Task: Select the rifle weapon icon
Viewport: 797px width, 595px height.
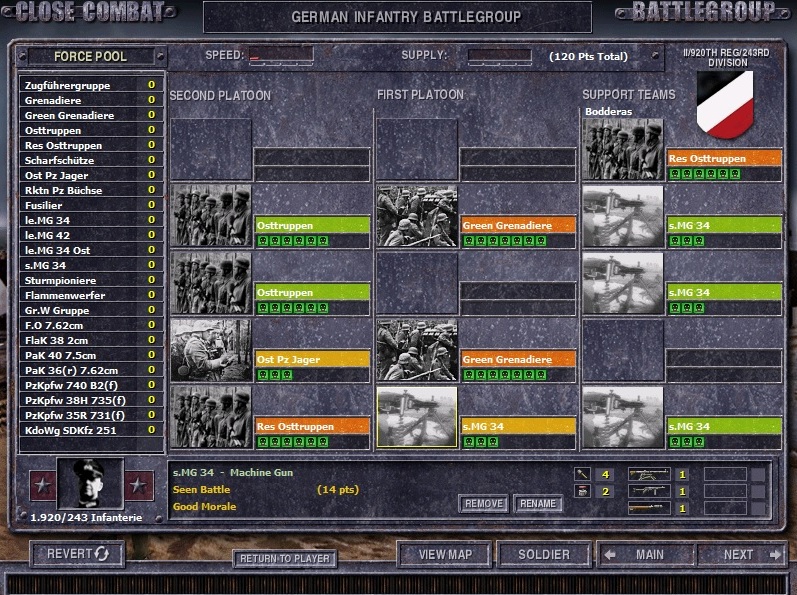Action: (649, 508)
